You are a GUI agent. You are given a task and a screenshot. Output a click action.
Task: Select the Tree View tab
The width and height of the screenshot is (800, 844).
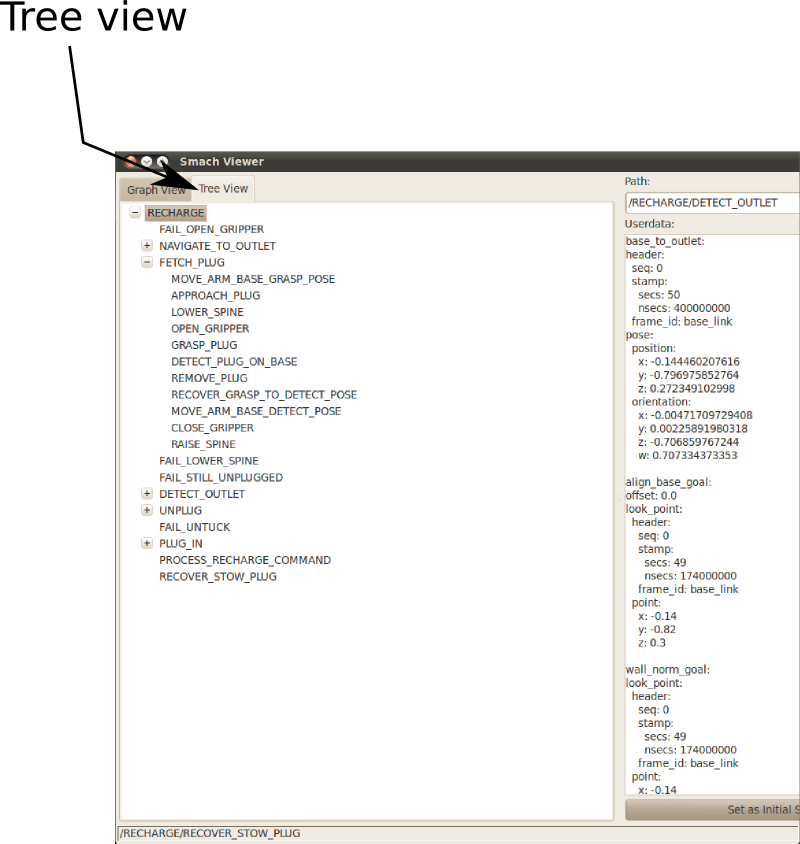click(223, 188)
